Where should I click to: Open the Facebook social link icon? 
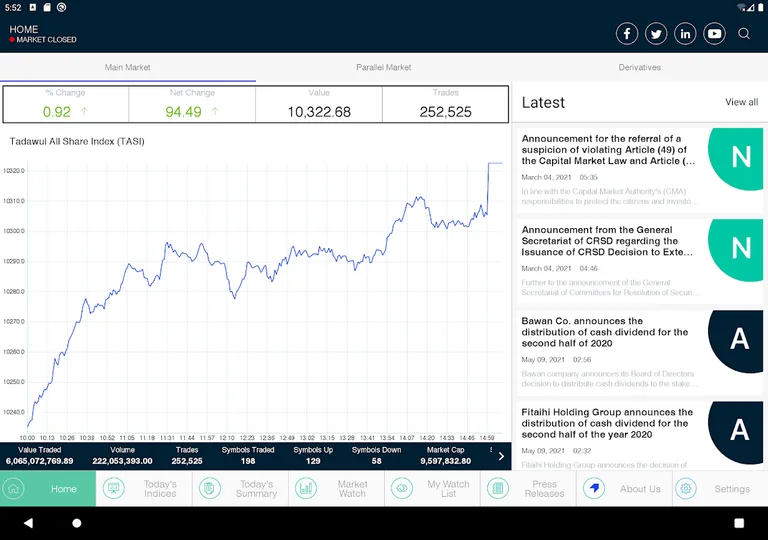pos(627,34)
